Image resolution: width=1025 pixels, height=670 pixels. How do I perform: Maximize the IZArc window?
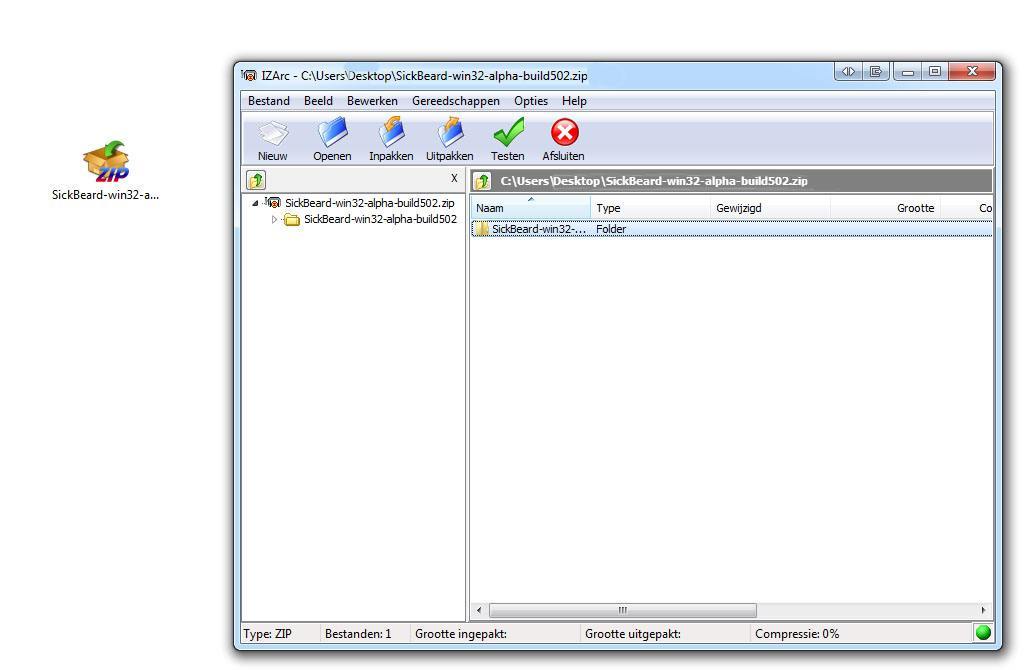935,71
